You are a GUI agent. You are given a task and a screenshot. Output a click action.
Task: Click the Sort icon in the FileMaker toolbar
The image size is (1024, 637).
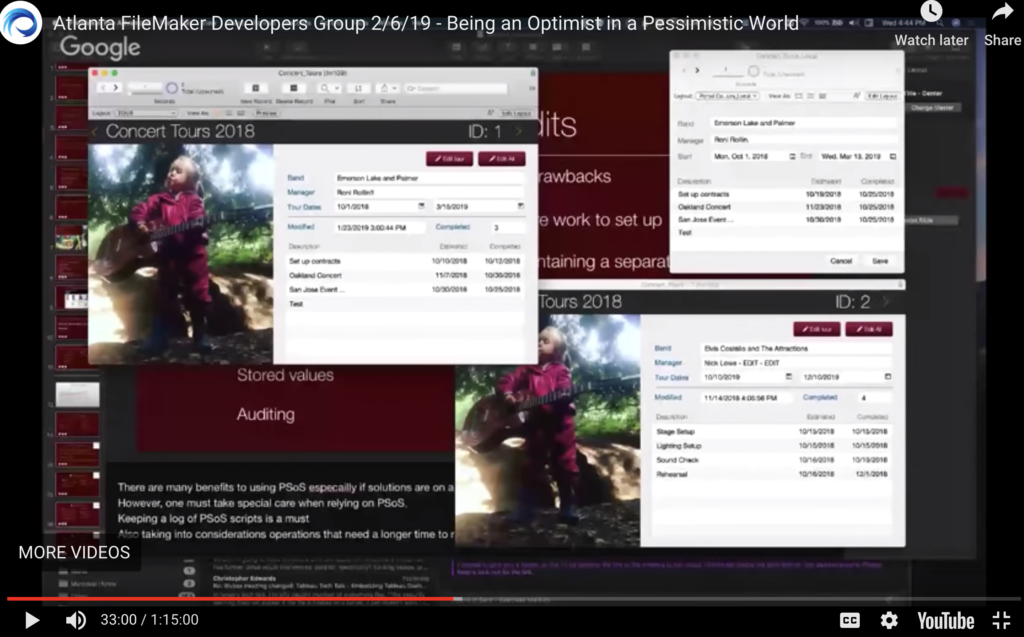(359, 88)
